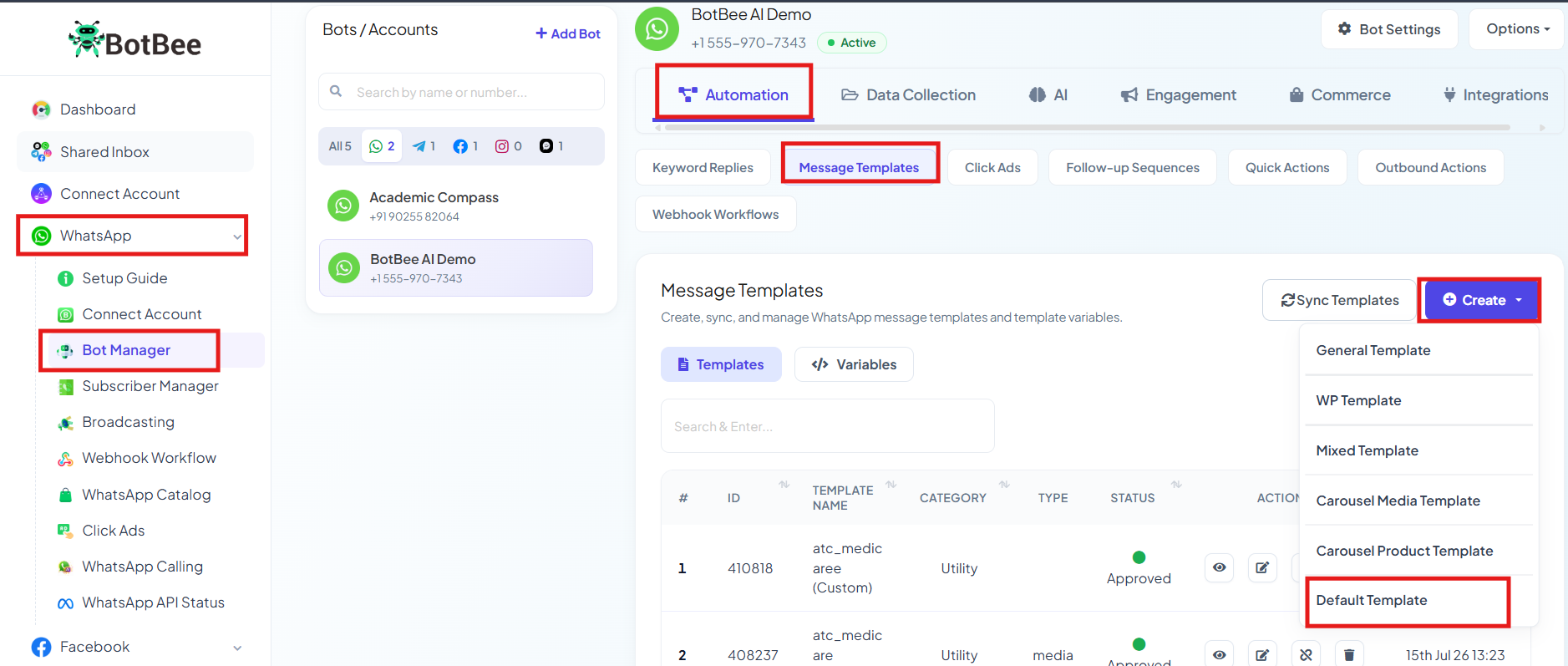This screenshot has height=666, width=1568.
Task: Sort the table by ID column
Action: [784, 485]
